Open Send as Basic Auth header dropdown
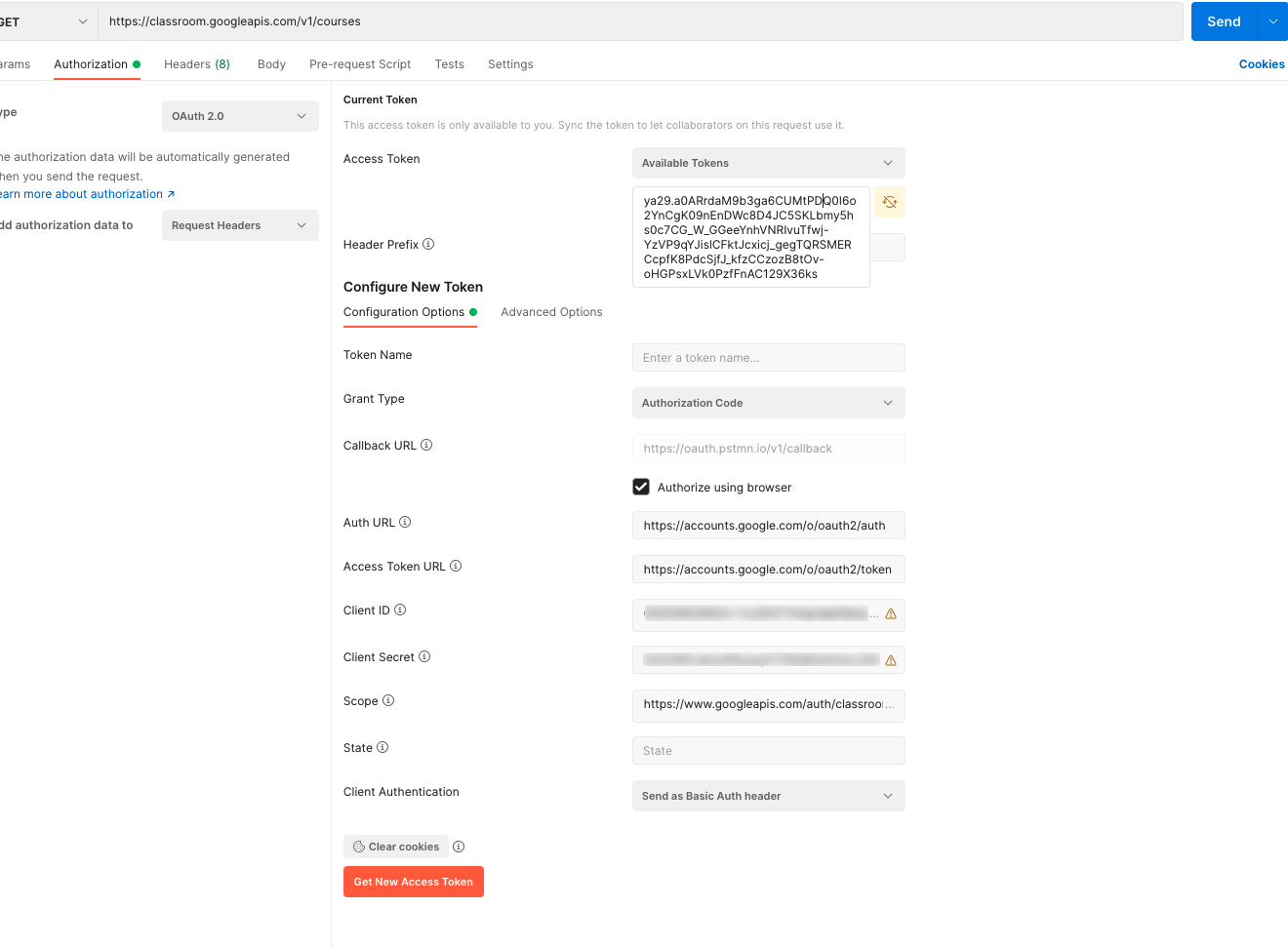This screenshot has width=1288, height=947. (769, 796)
